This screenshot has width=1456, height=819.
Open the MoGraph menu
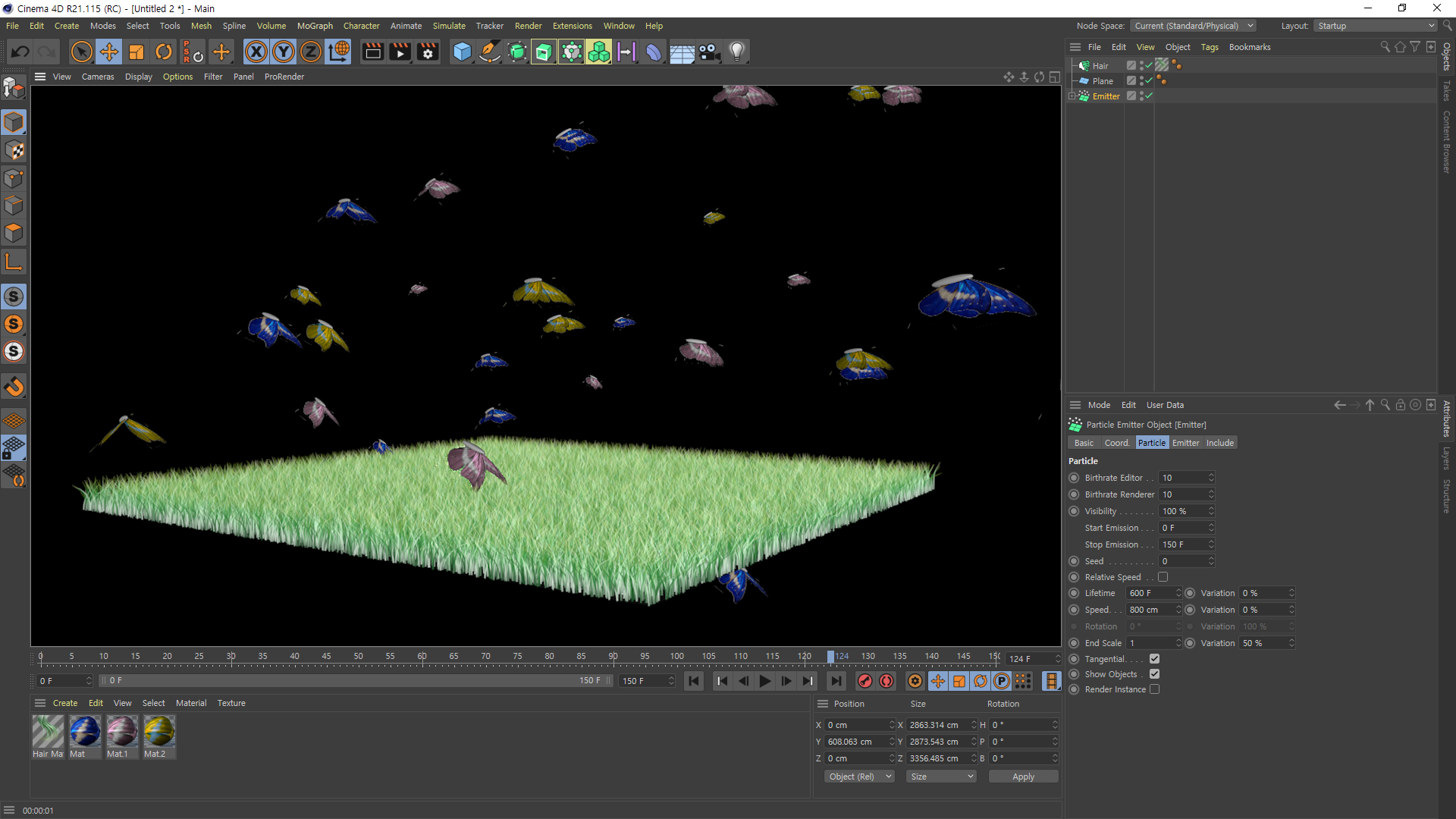(x=315, y=26)
